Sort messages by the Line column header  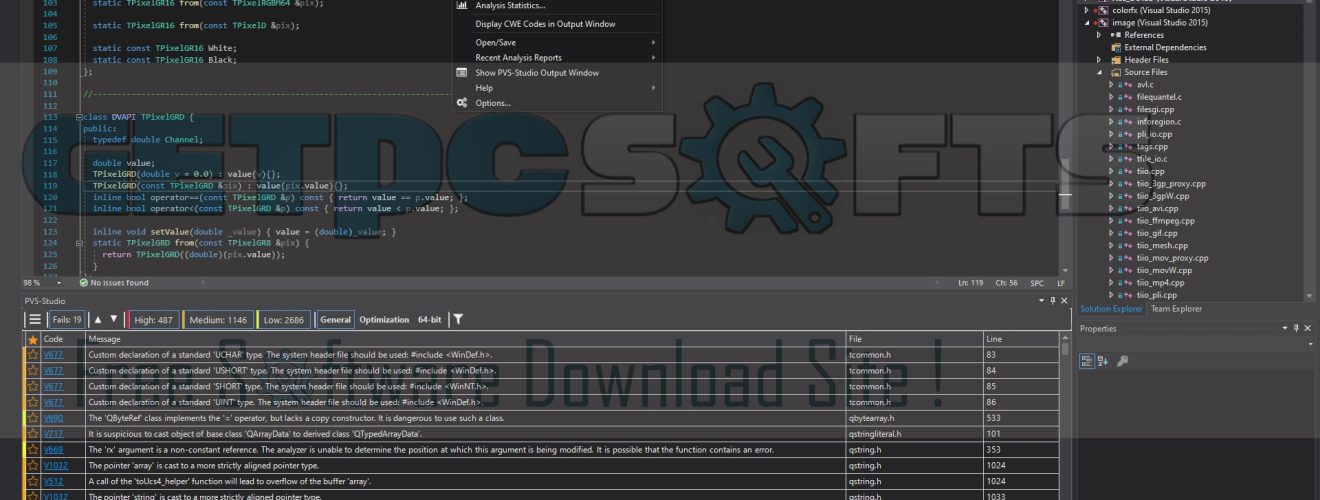pos(1021,340)
